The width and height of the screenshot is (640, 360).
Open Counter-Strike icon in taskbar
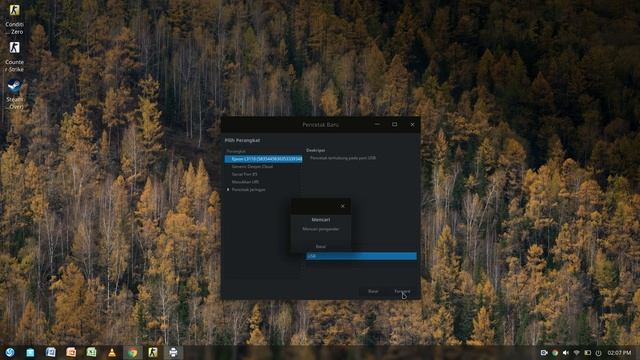(x=153, y=352)
